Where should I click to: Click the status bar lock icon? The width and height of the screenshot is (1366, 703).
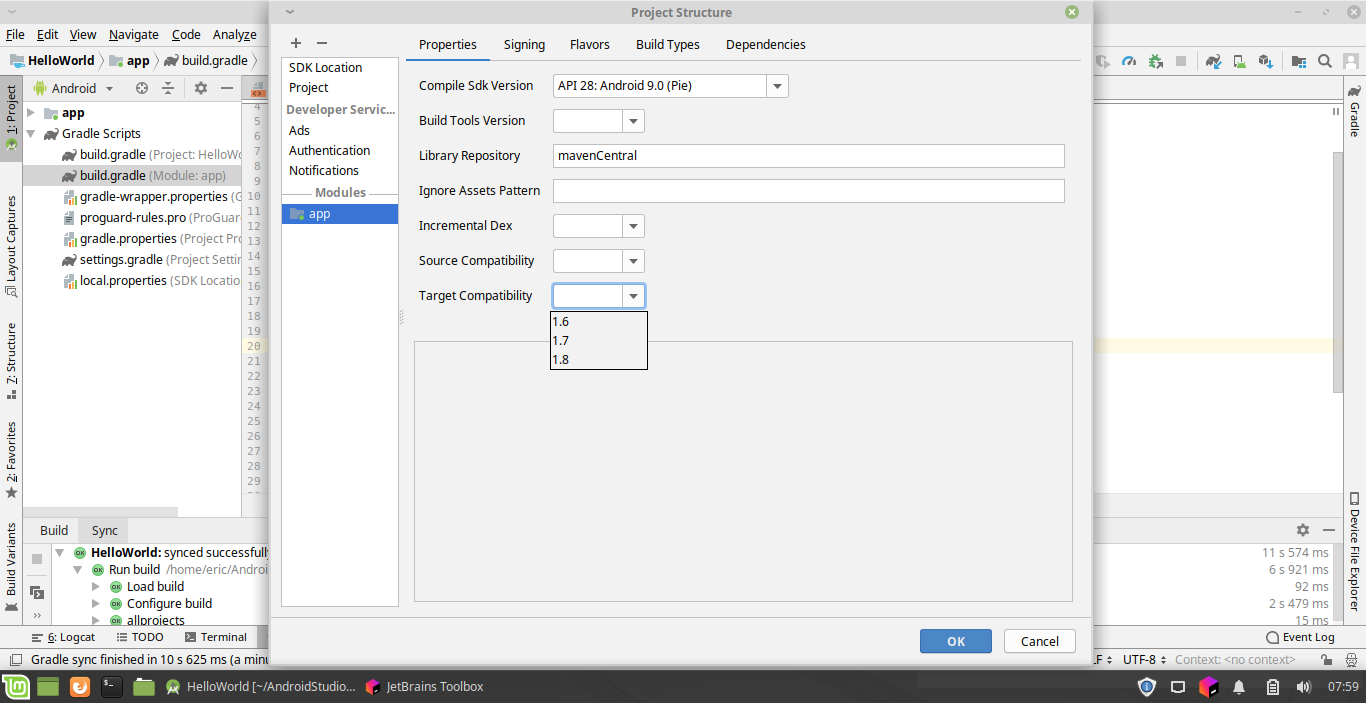click(x=1326, y=660)
